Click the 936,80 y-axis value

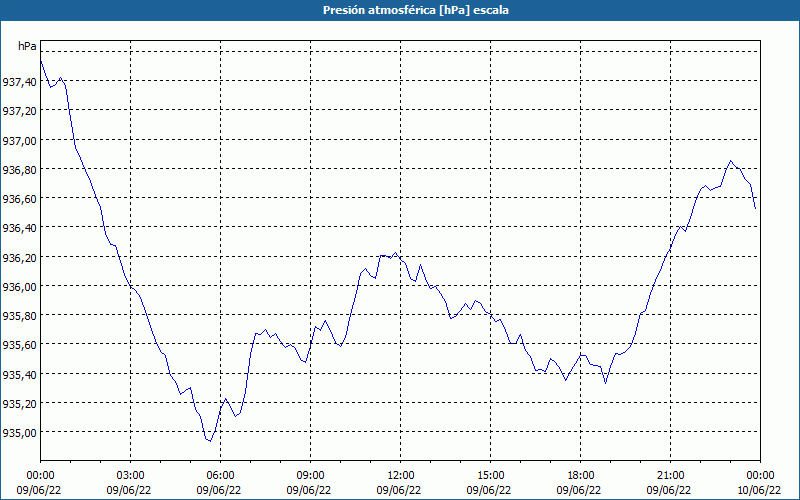[19, 169]
